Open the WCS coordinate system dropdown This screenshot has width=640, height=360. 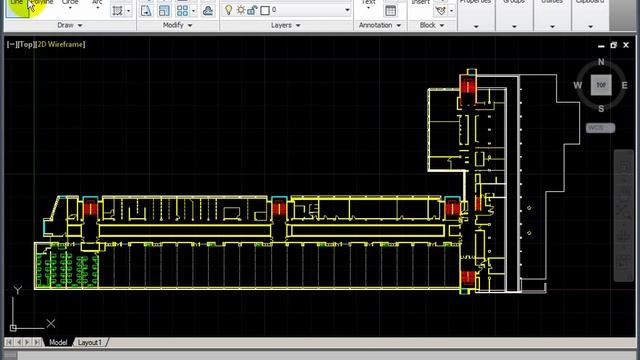pos(600,128)
